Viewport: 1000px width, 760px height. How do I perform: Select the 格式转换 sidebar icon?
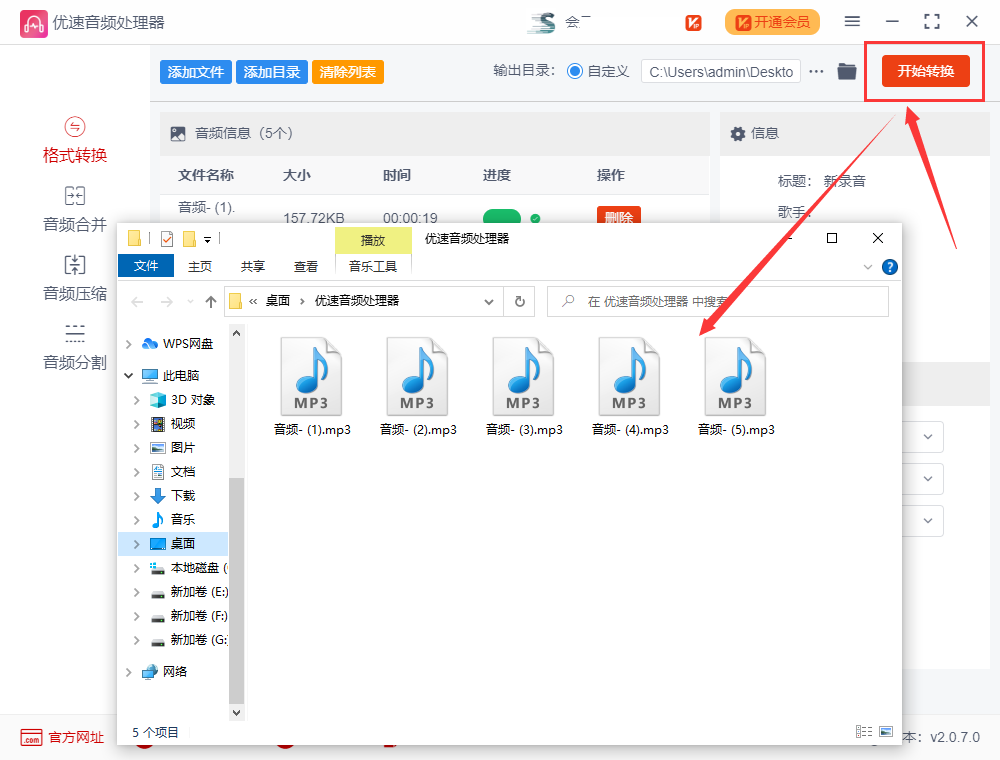75,127
